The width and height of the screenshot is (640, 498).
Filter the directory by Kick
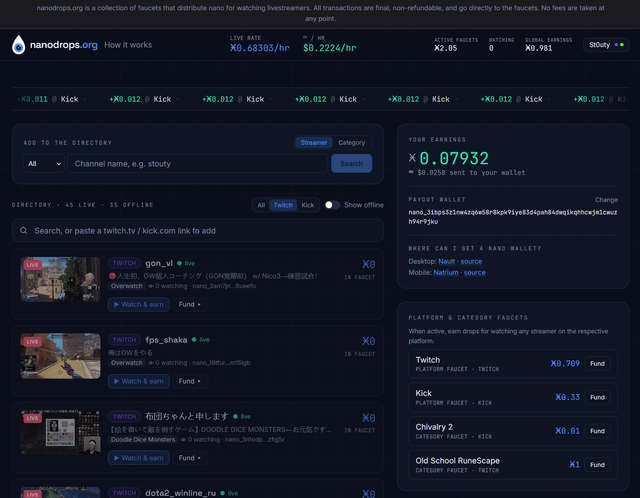coord(308,205)
